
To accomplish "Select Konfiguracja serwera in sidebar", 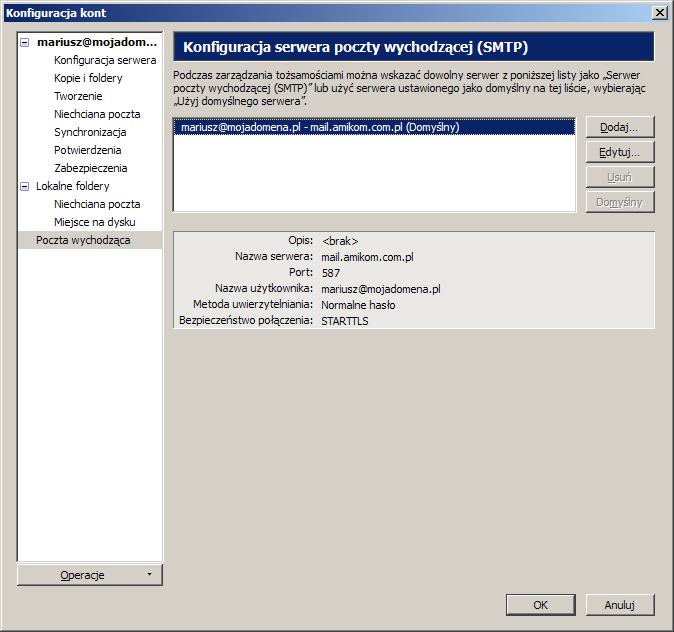I will click(x=104, y=60).
